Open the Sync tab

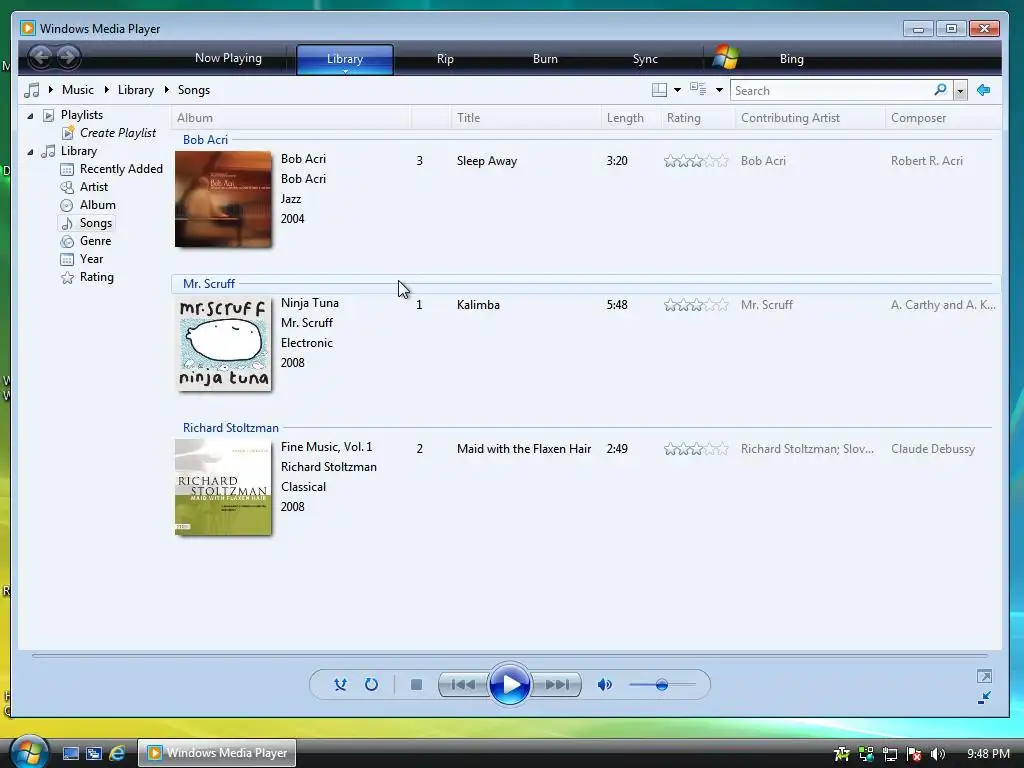(645, 59)
